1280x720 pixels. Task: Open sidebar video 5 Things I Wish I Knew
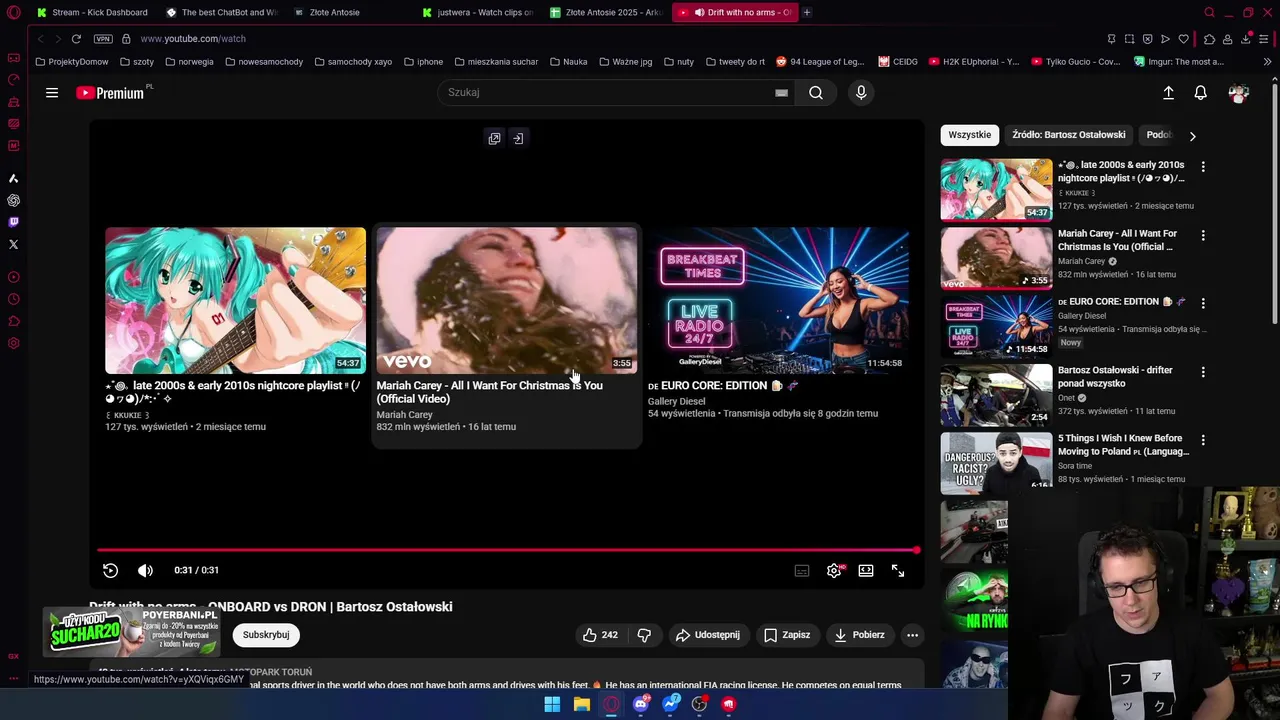pyautogui.click(x=1123, y=445)
